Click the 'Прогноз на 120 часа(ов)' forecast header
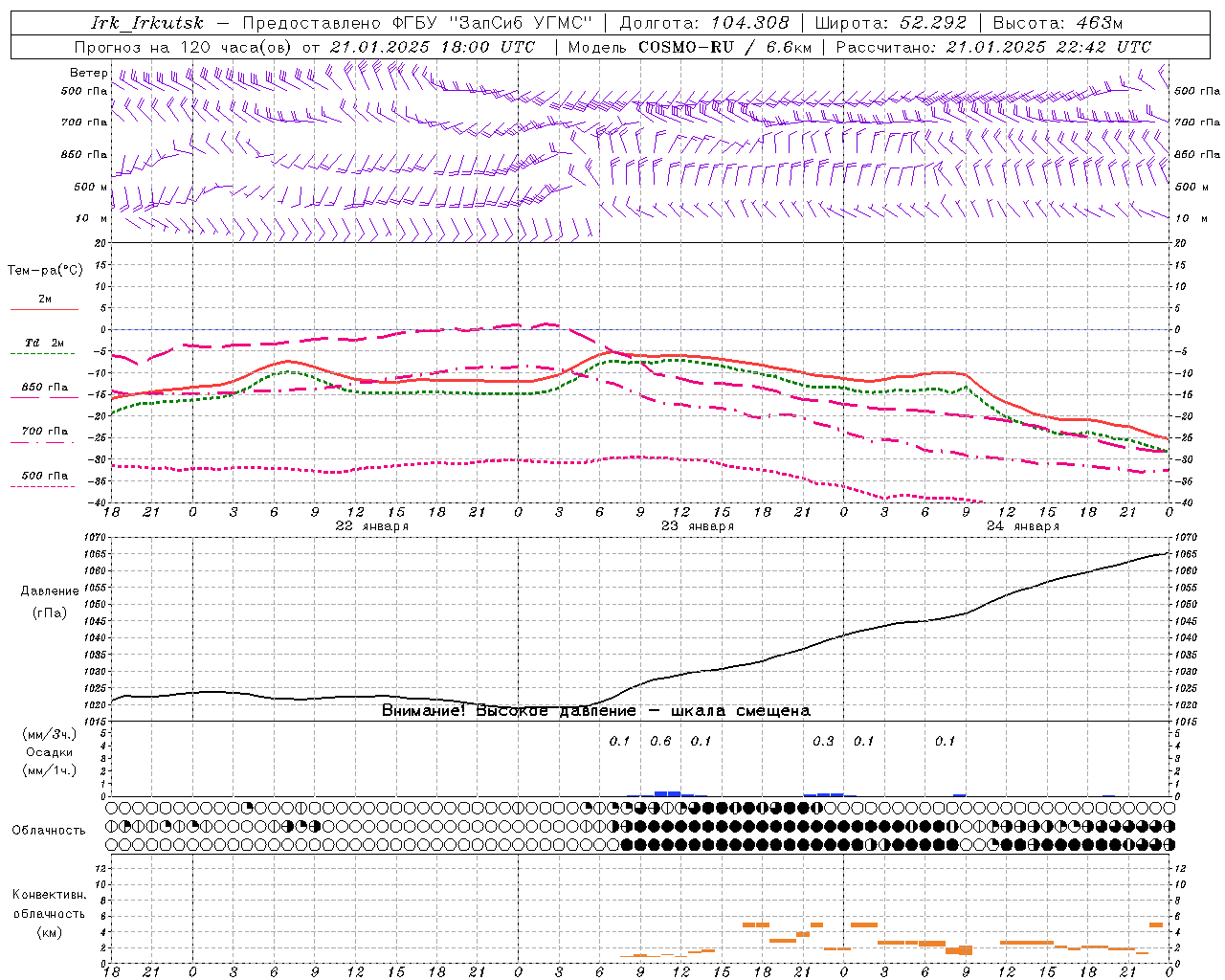 click(184, 47)
